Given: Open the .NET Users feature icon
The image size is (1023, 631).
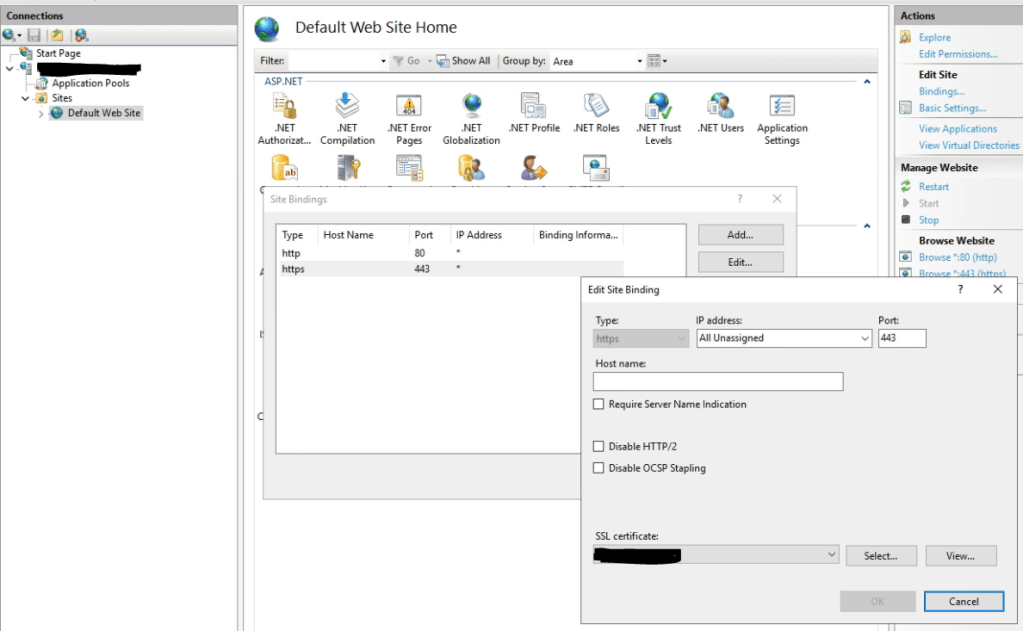Looking at the screenshot, I should tap(720, 107).
